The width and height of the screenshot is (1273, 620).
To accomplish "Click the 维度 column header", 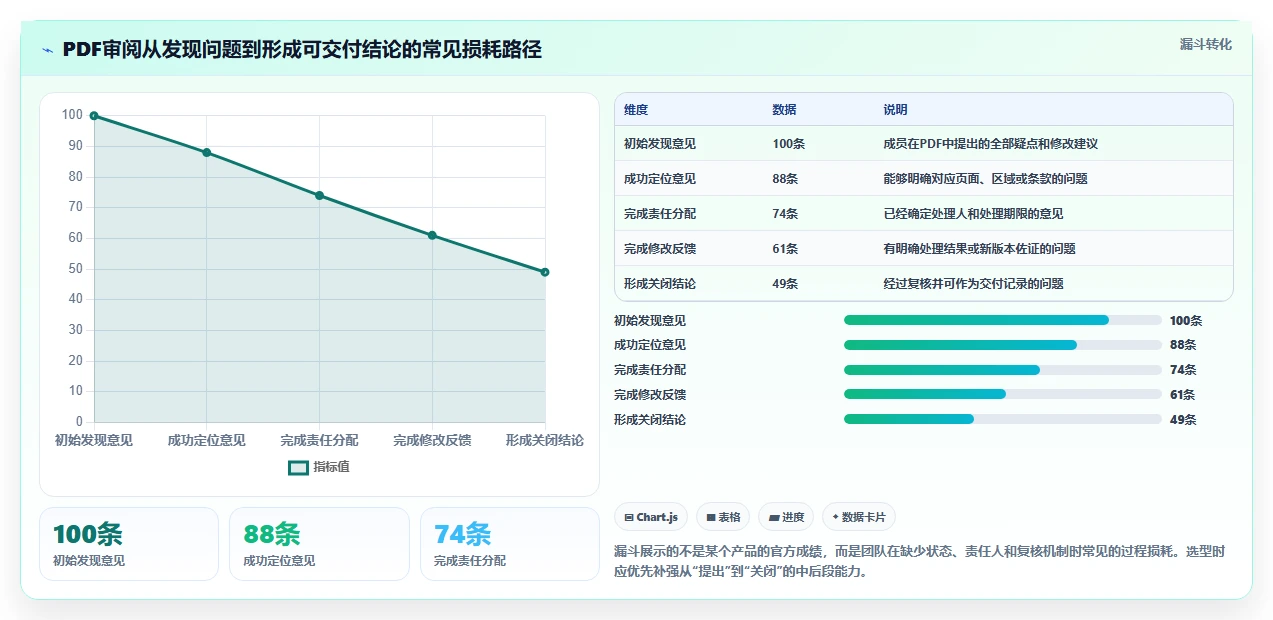I will [636, 110].
